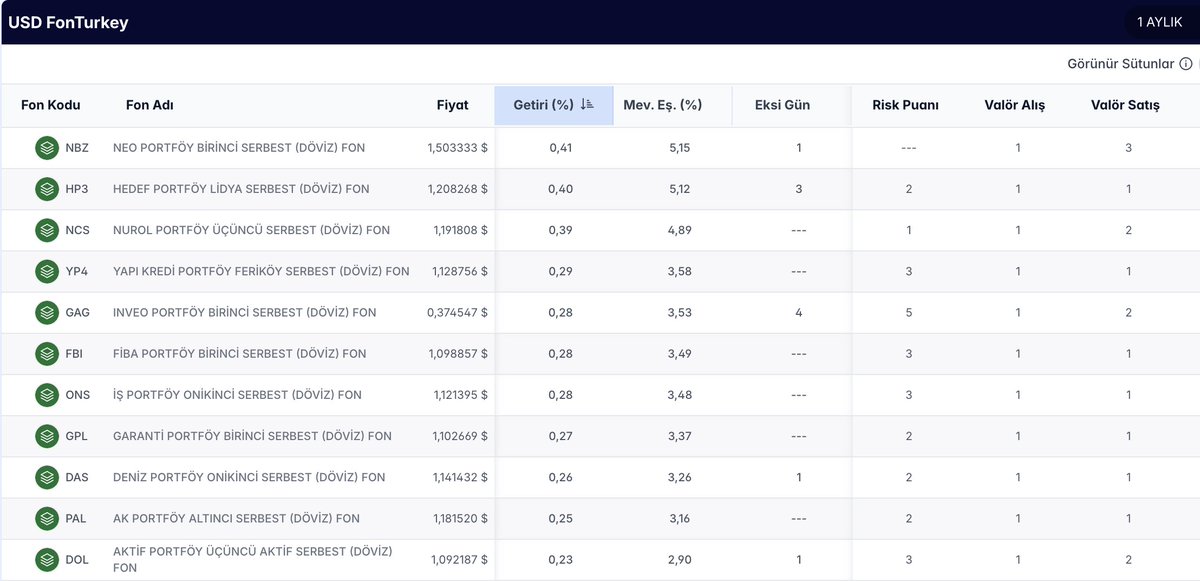Sort by the Fon Adı column header

click(150, 105)
